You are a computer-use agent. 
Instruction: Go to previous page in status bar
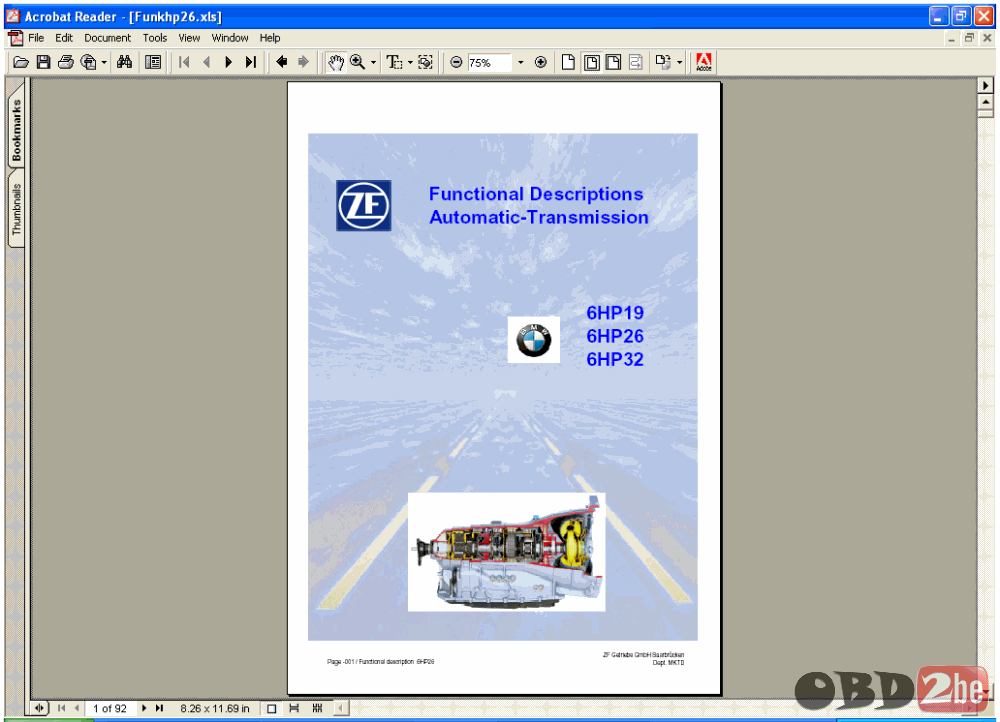[77, 708]
